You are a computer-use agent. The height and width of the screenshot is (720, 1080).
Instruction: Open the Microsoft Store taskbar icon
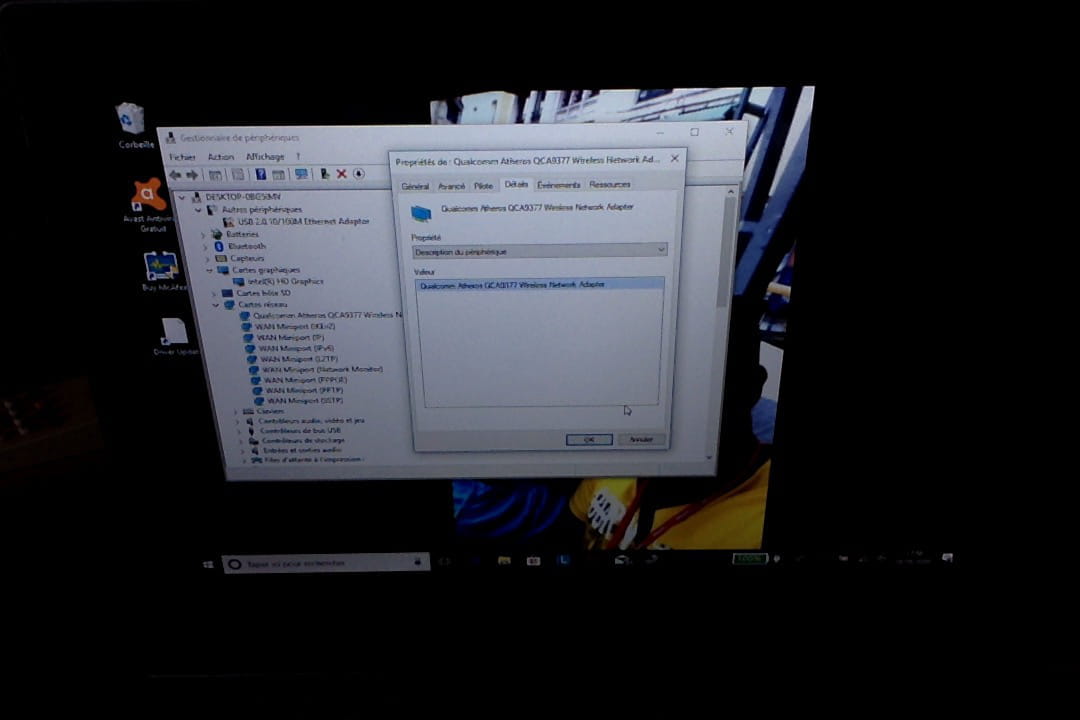click(x=533, y=561)
